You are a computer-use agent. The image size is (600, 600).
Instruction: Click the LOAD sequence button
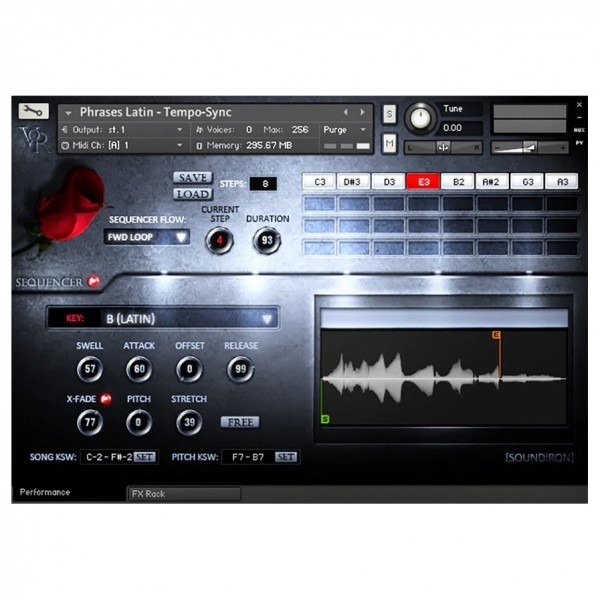click(x=193, y=194)
